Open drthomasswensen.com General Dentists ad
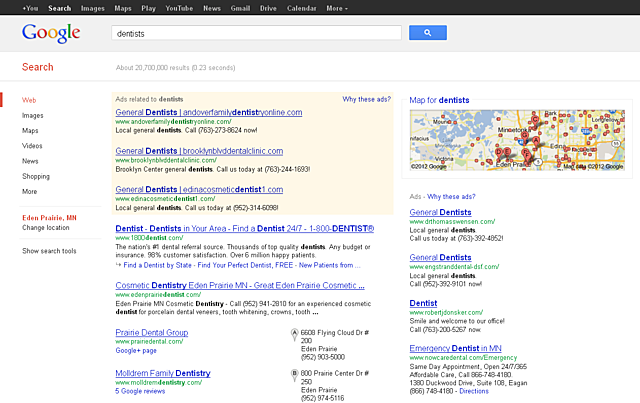Screen dimensions: 640x403 pyautogui.click(x=440, y=212)
